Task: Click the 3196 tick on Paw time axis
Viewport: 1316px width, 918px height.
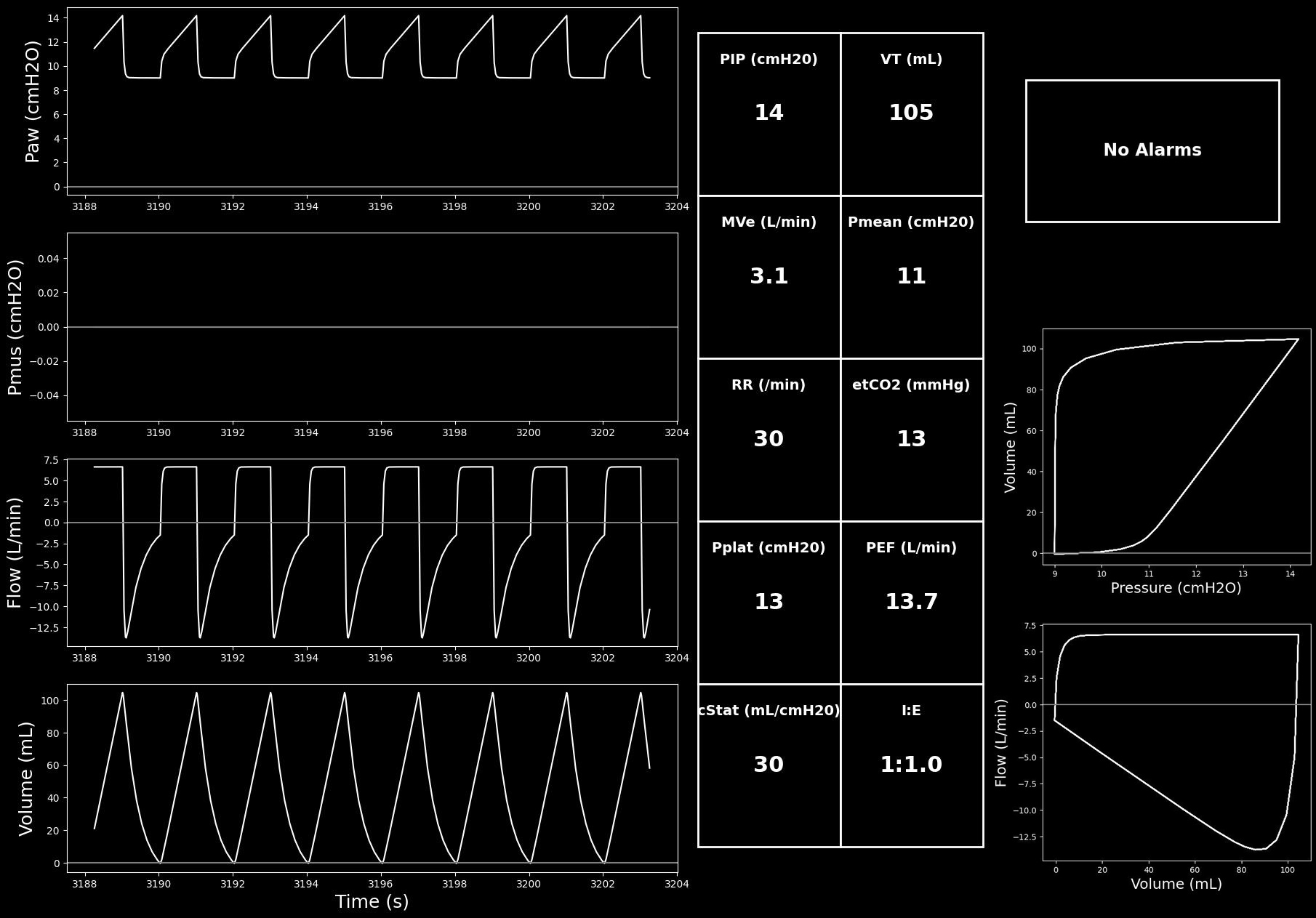Action: click(x=380, y=206)
